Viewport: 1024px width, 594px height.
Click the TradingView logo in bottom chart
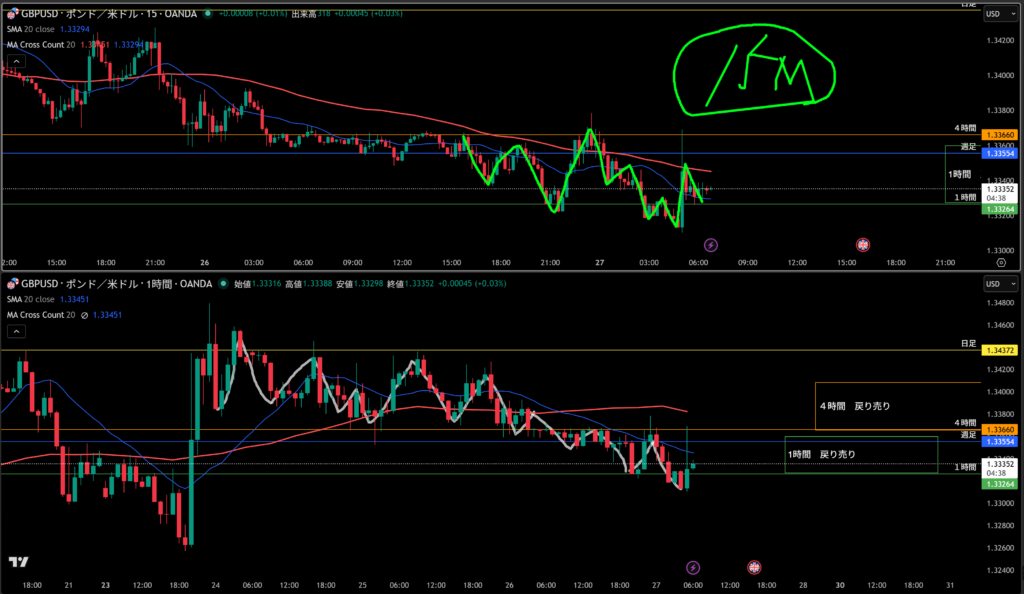coord(17,562)
